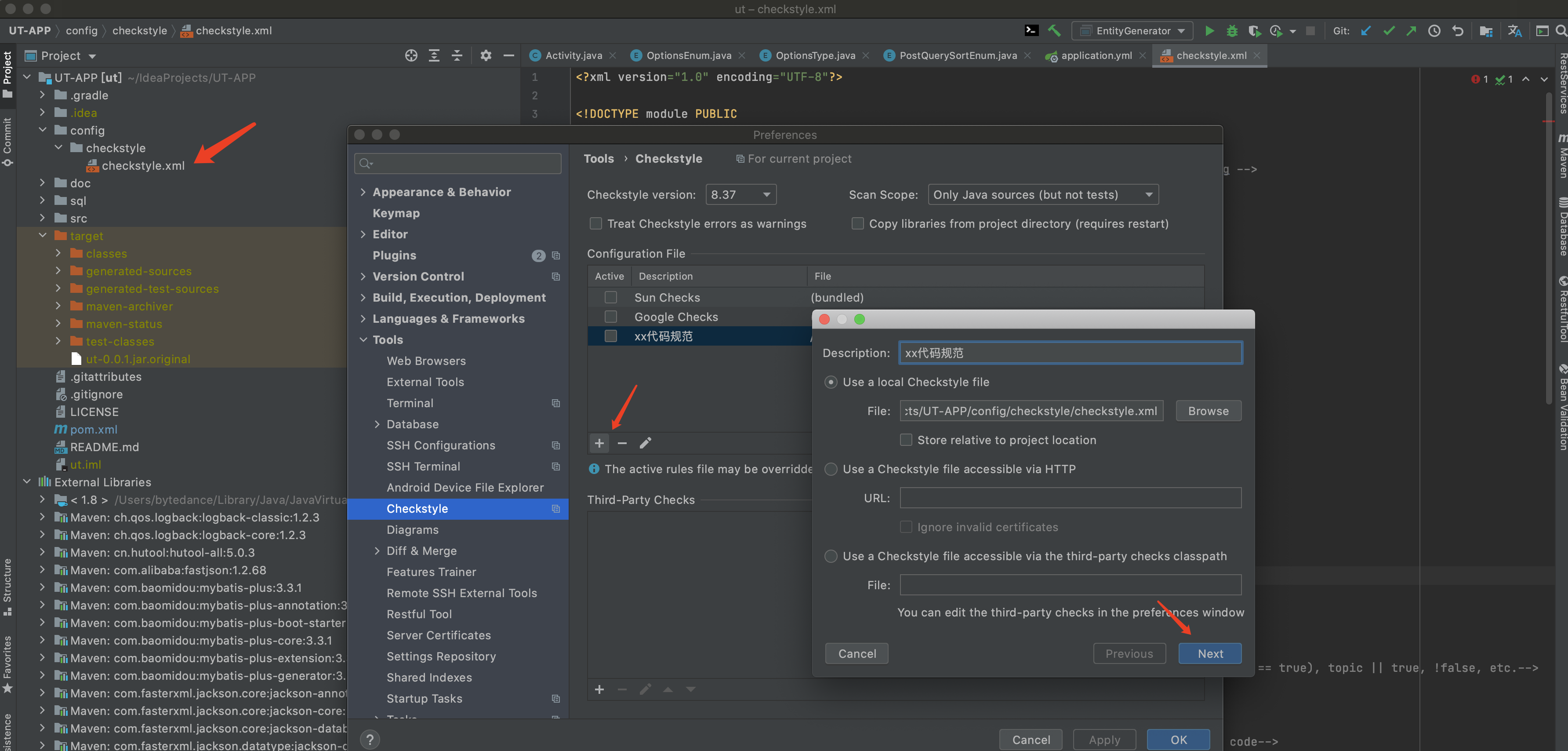Enable Treat Checkstyle errors as warnings
The width and height of the screenshot is (1568, 751).
click(x=595, y=223)
